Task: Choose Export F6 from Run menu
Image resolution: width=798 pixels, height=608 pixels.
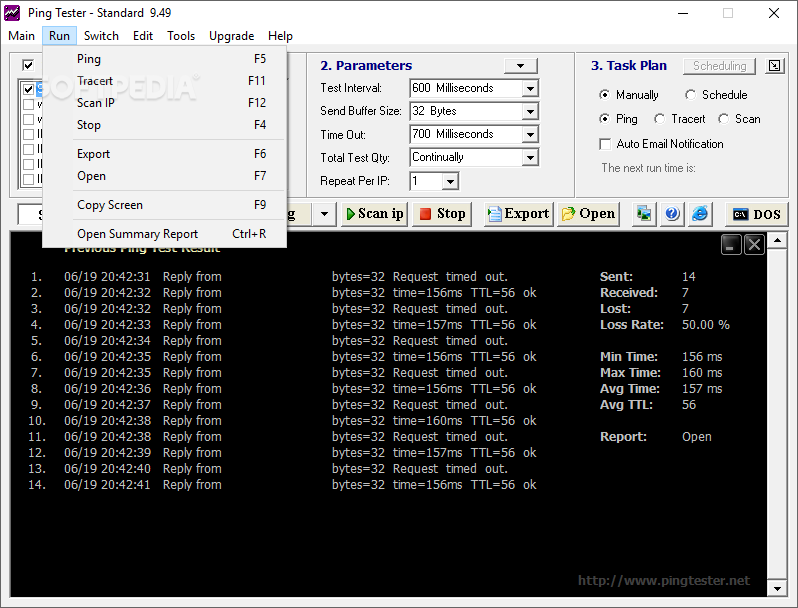Action: (165, 154)
